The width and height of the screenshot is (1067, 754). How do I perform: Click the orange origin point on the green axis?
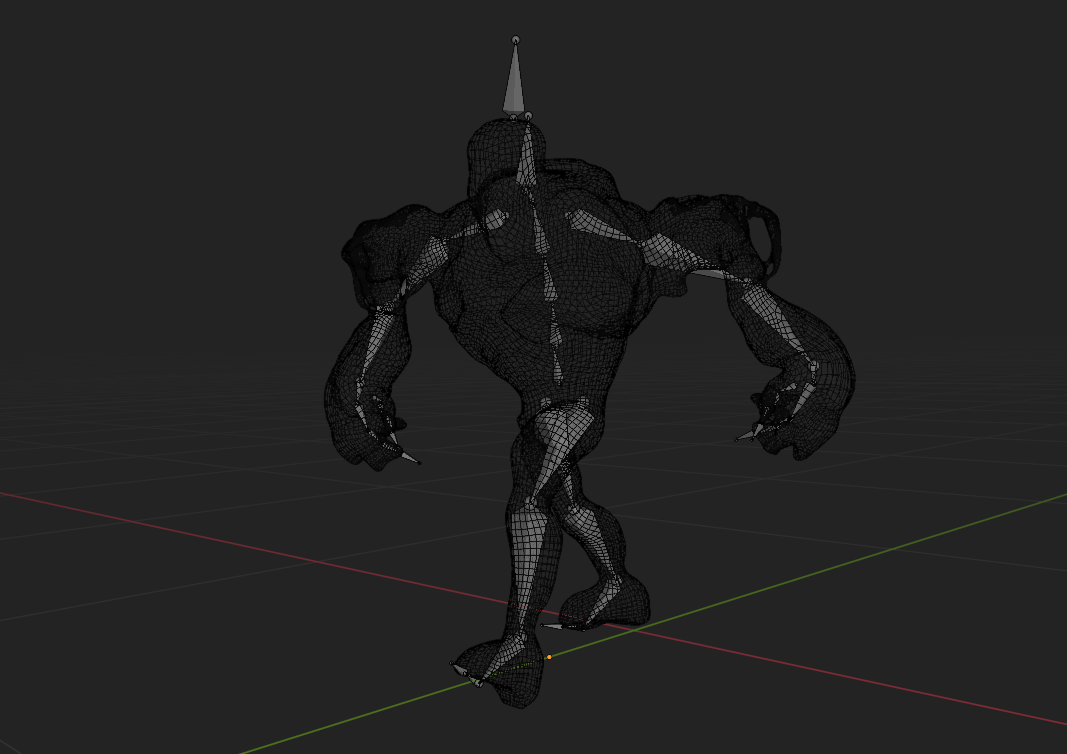coord(549,657)
